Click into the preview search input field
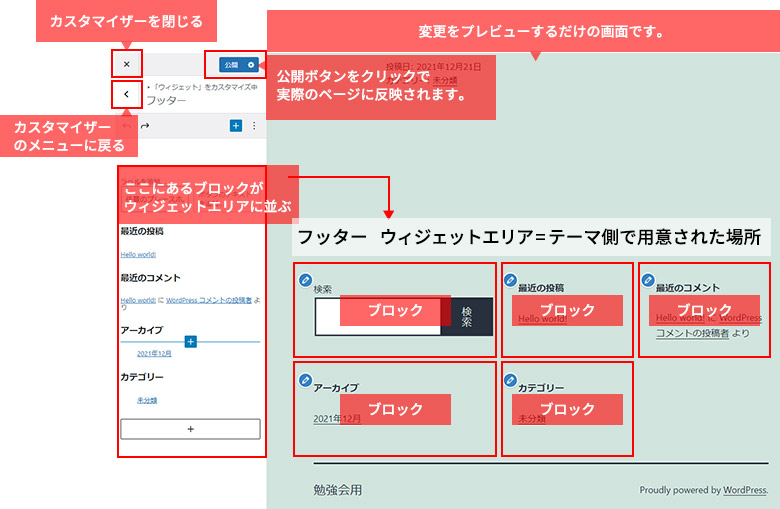 378,316
